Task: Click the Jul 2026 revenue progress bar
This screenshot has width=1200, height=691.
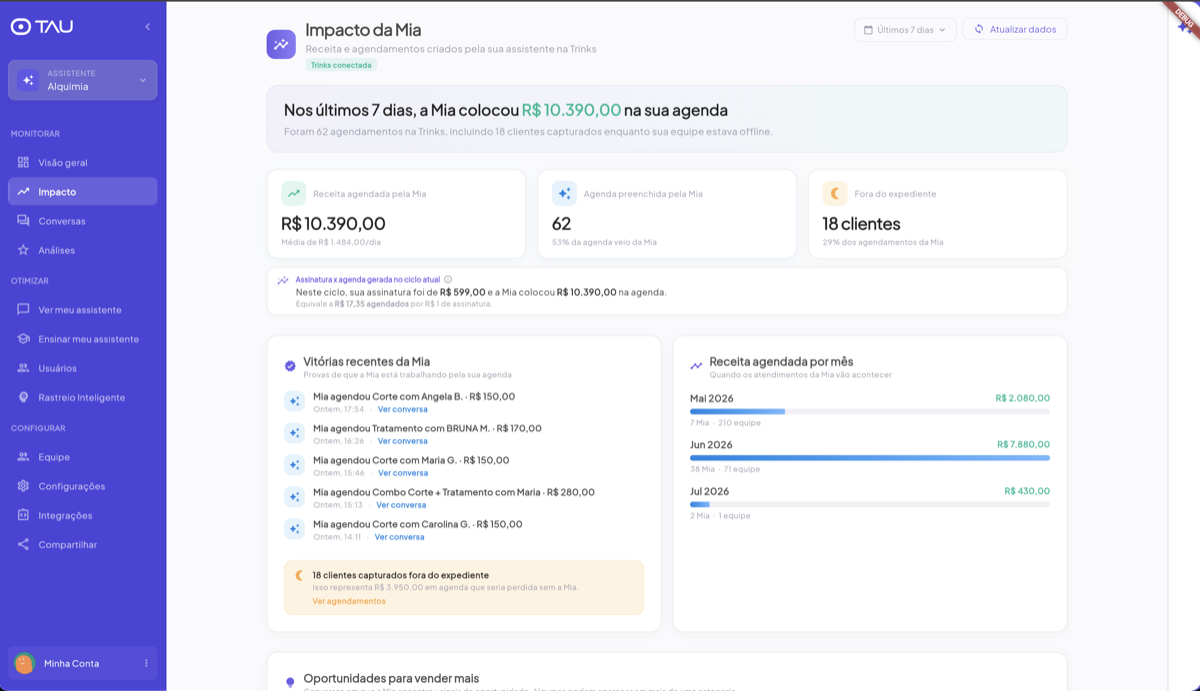Action: tap(870, 504)
